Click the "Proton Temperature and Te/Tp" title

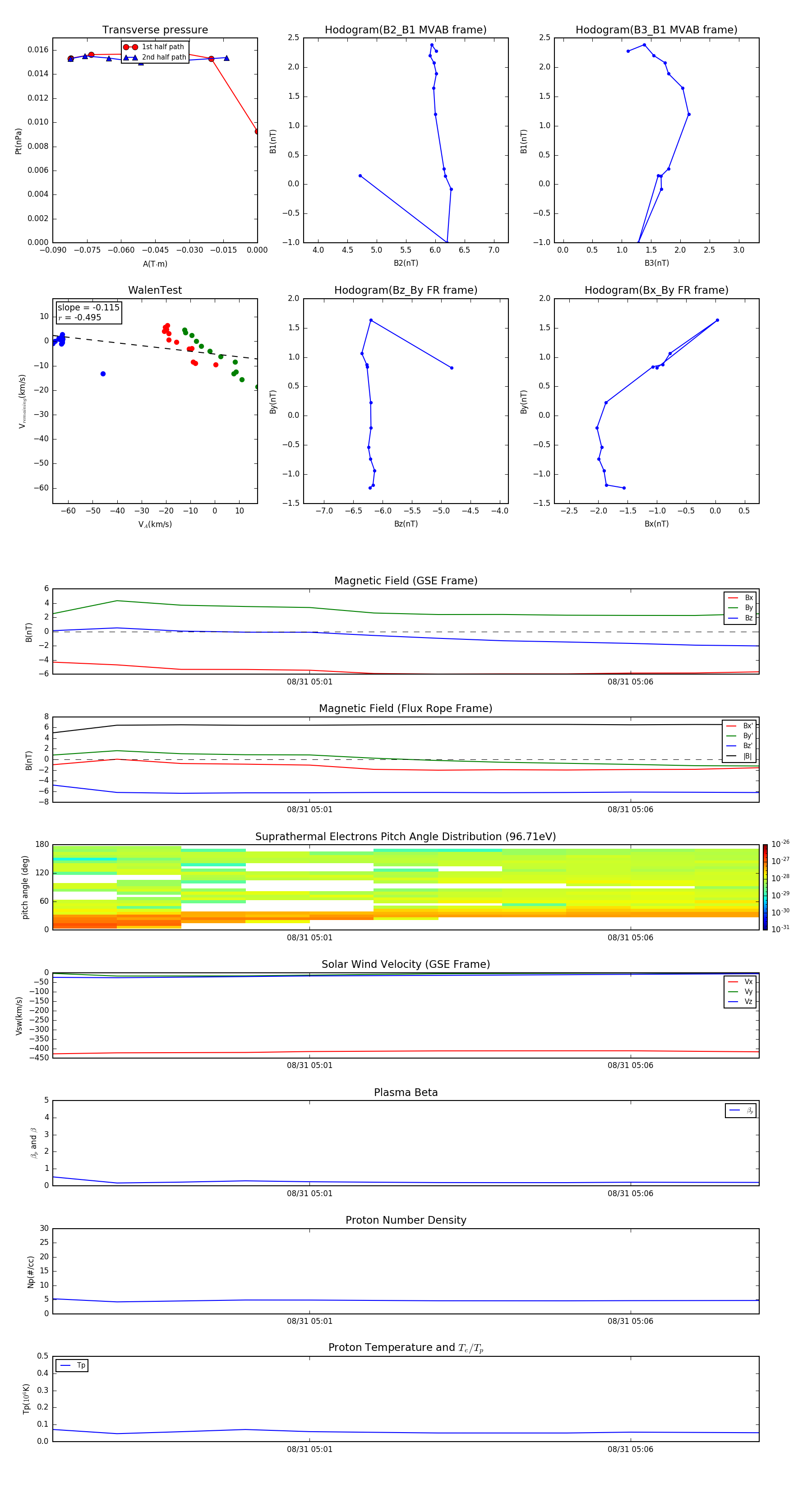click(x=406, y=1347)
